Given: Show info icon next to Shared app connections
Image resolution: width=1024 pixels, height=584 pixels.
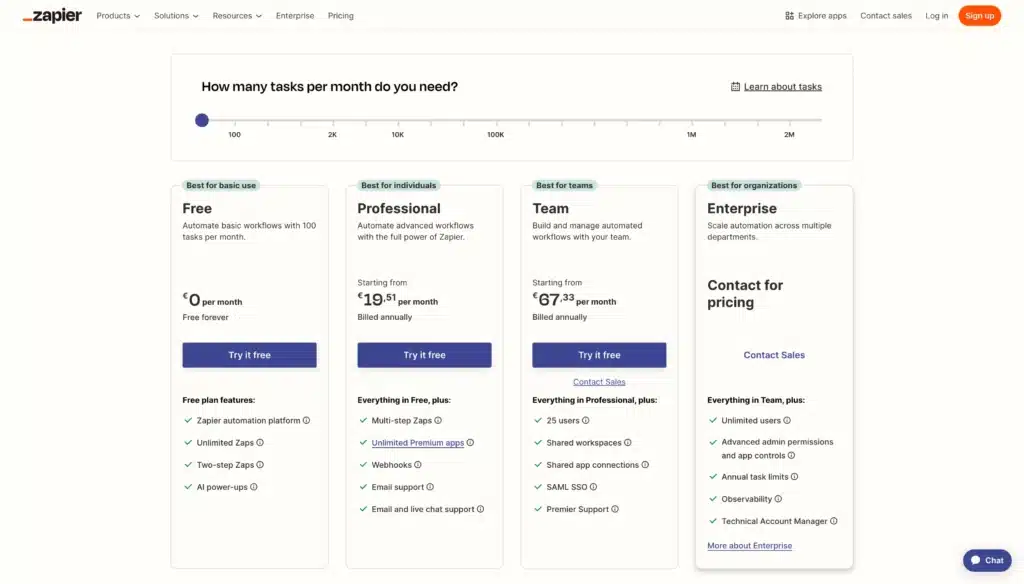Looking at the screenshot, I should 645,465.
